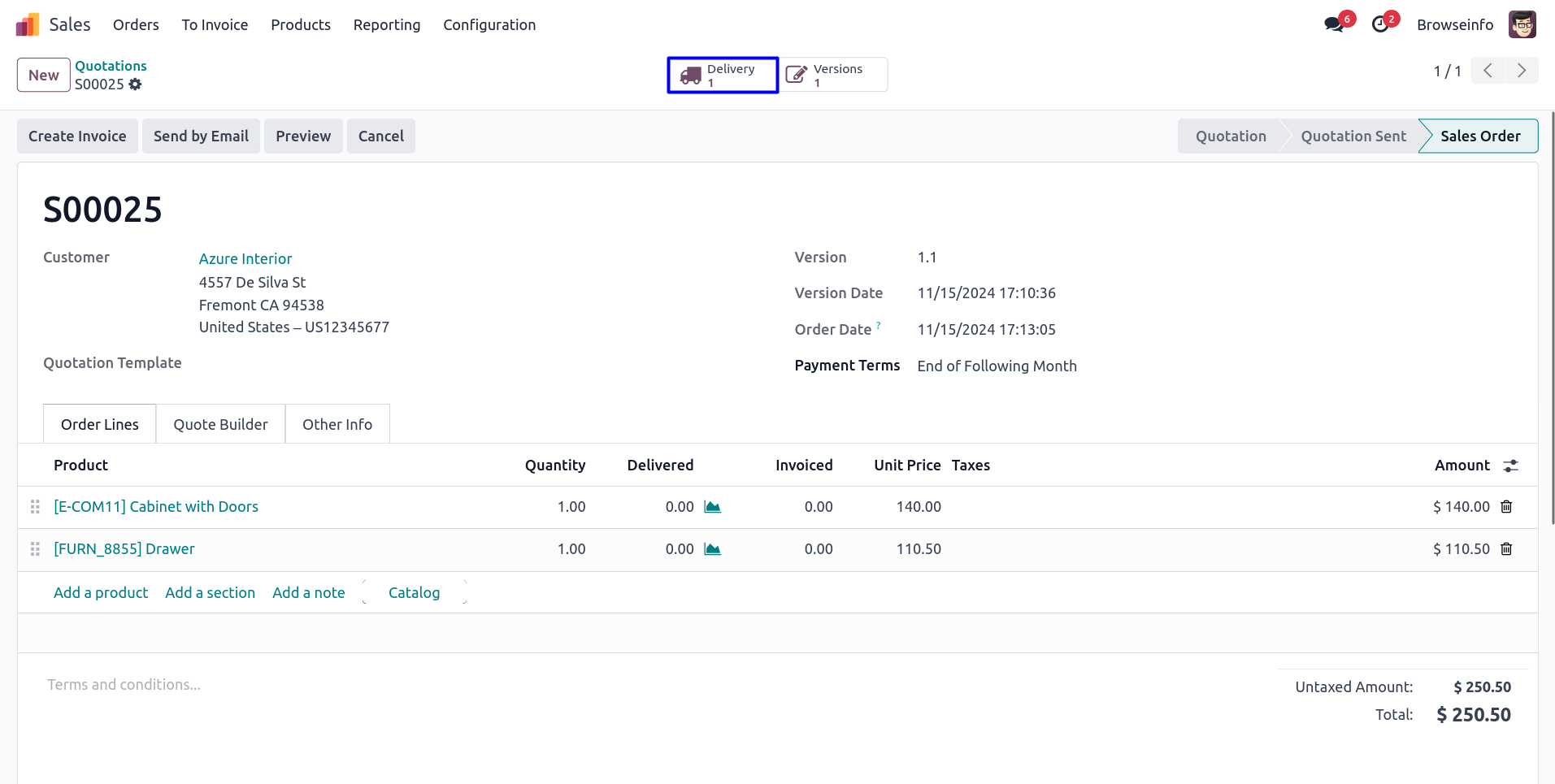Open the Versions history smart button
Image resolution: width=1555 pixels, height=784 pixels.
pyautogui.click(x=833, y=76)
